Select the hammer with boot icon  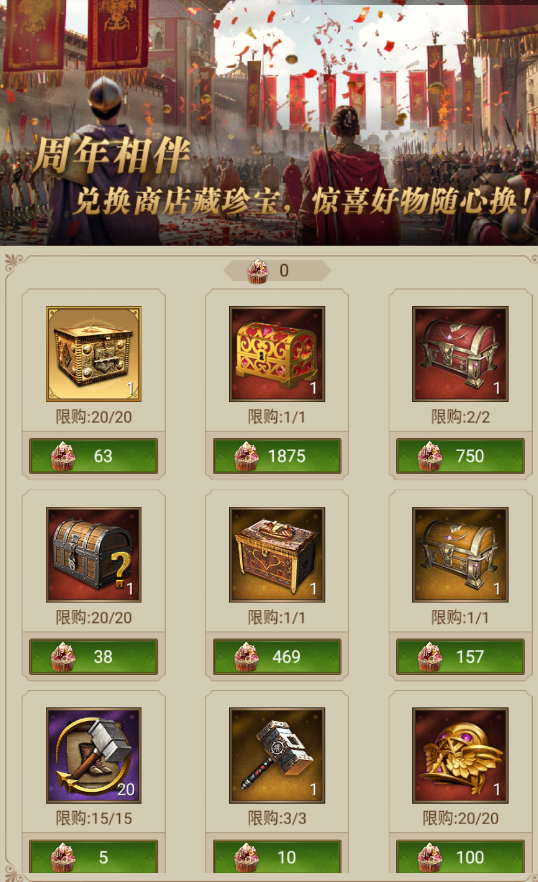[x=93, y=755]
